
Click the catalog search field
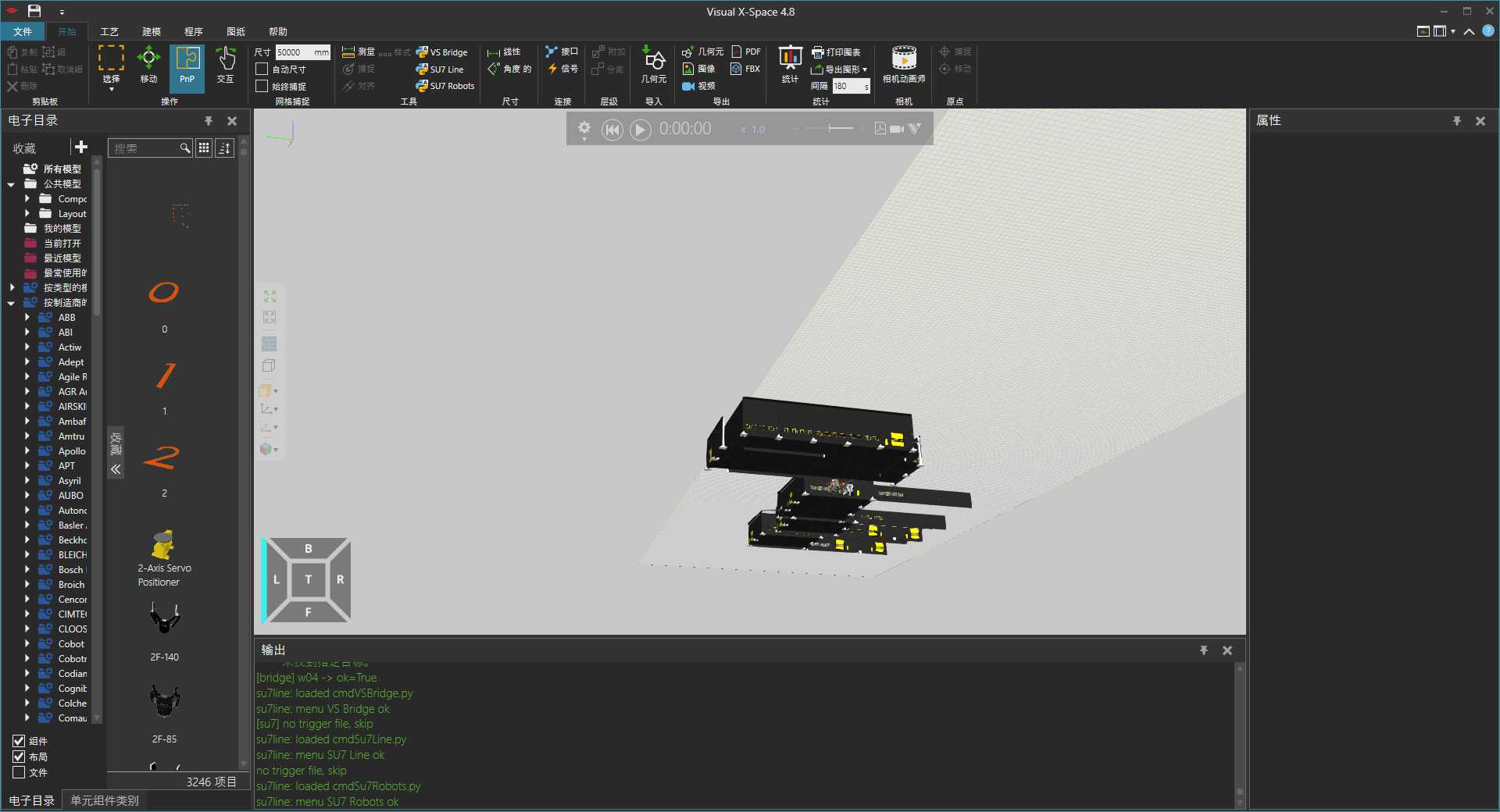click(145, 148)
